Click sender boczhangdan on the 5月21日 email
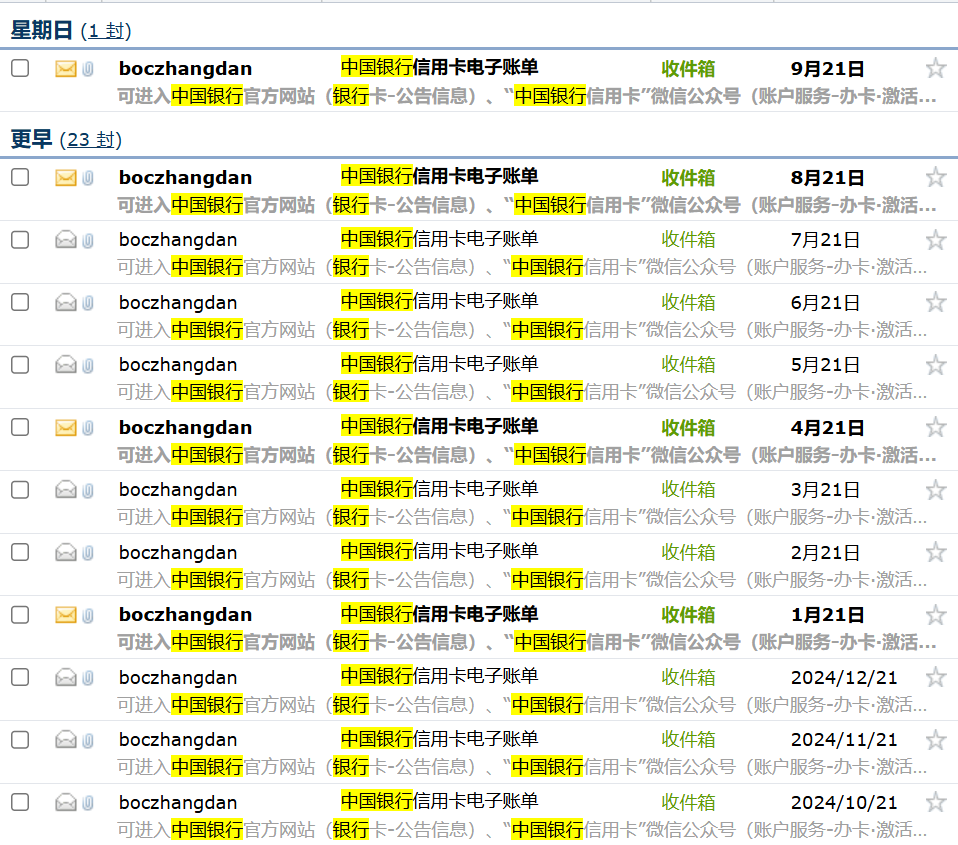This screenshot has height=845, width=958. pyautogui.click(x=178, y=365)
